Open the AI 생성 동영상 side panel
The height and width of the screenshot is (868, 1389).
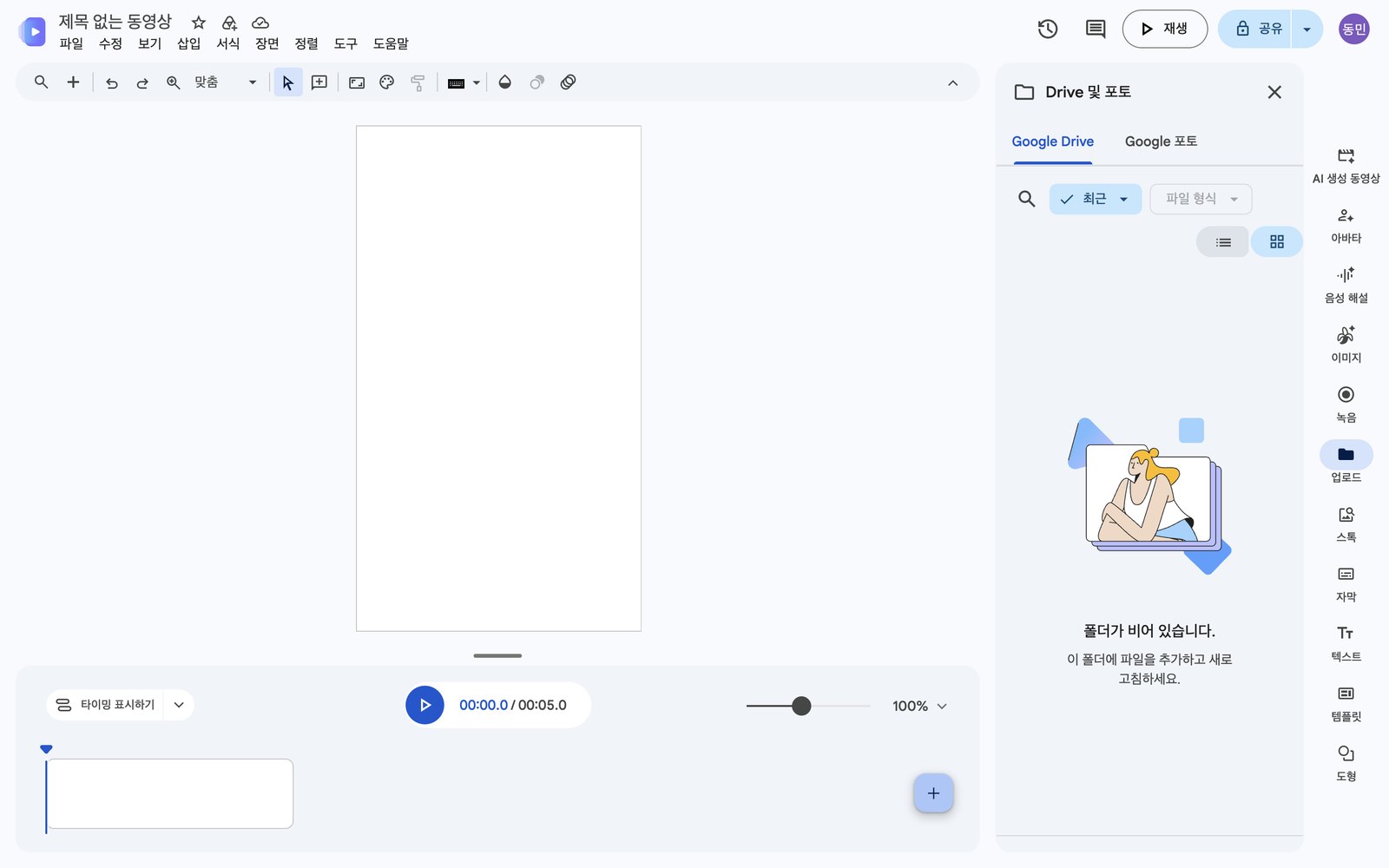point(1346,165)
